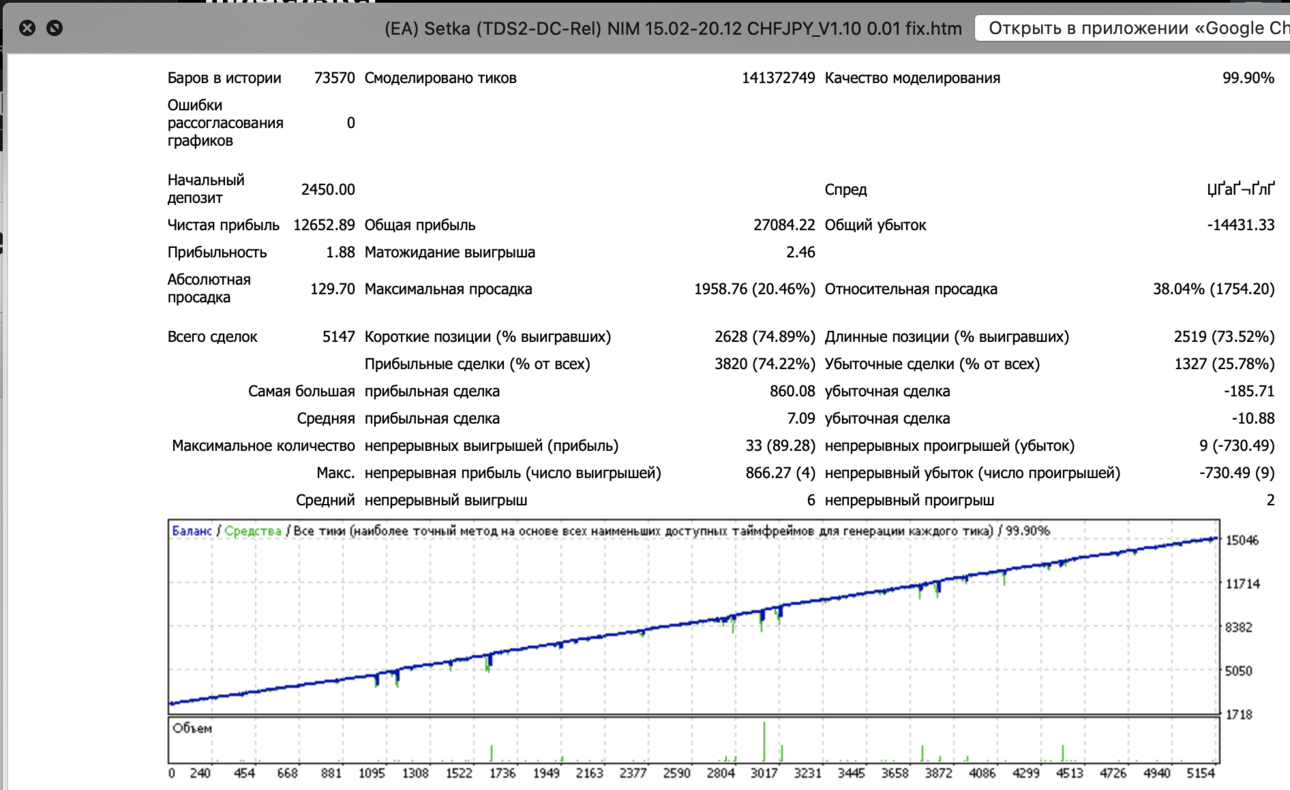Select the 'Максимальная просадка' label
This screenshot has height=790, width=1290.
(448, 289)
